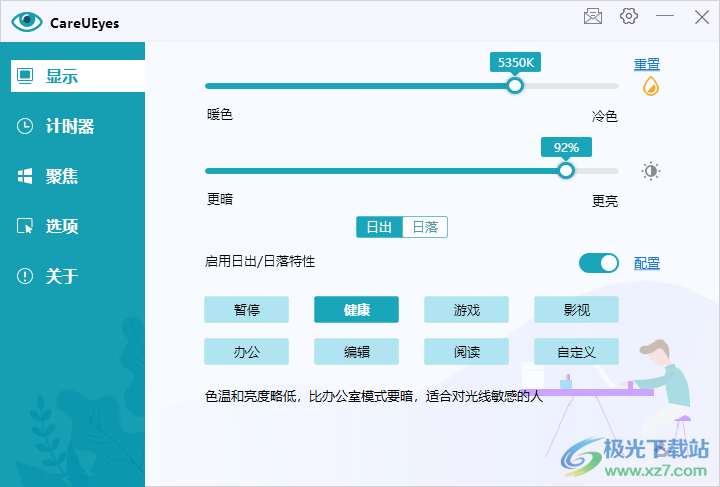720x487 pixels.
Task: Click the 暖色 warm label
Action: click(220, 114)
